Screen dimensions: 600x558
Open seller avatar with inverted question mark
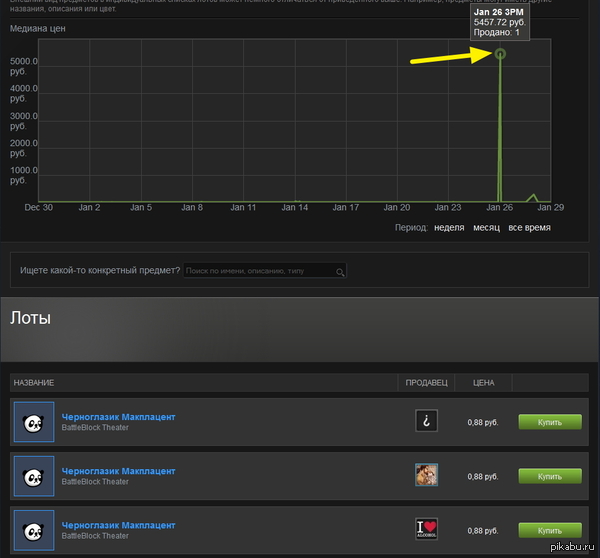(x=426, y=421)
